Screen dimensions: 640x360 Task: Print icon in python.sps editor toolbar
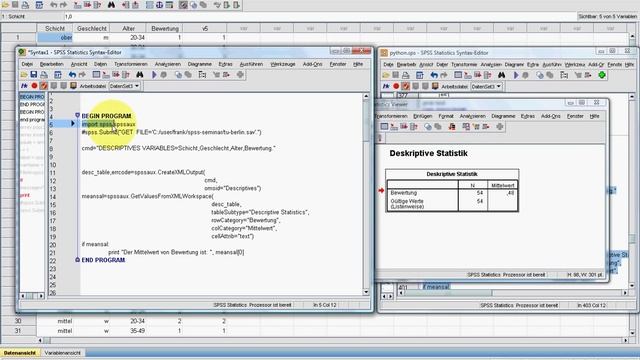[406, 75]
